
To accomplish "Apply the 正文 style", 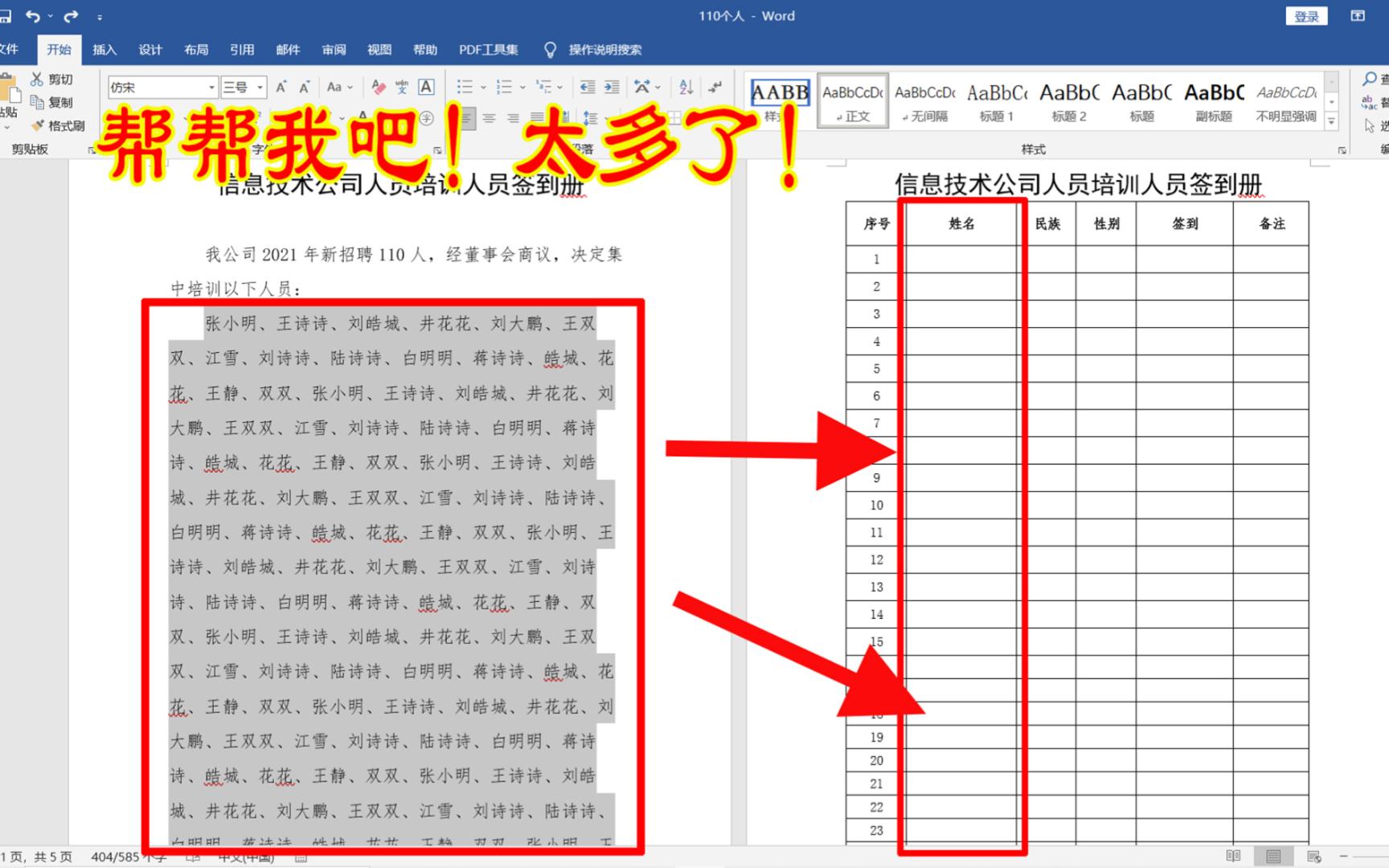I will (853, 102).
